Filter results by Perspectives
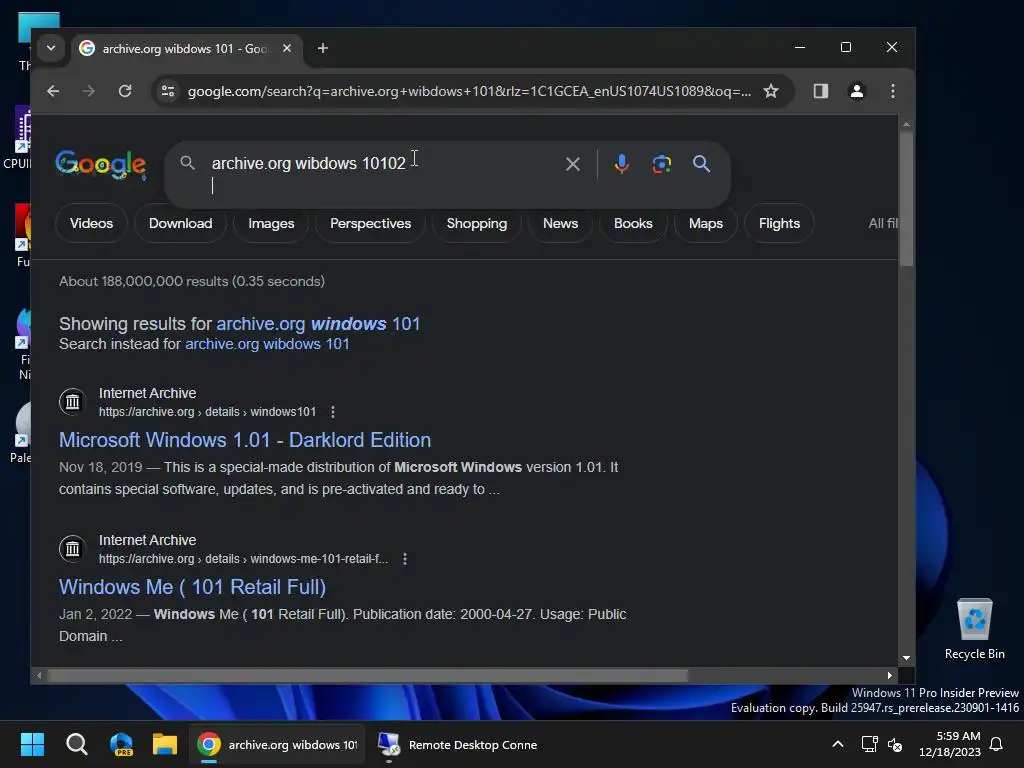Image resolution: width=1024 pixels, height=768 pixels. tap(370, 223)
